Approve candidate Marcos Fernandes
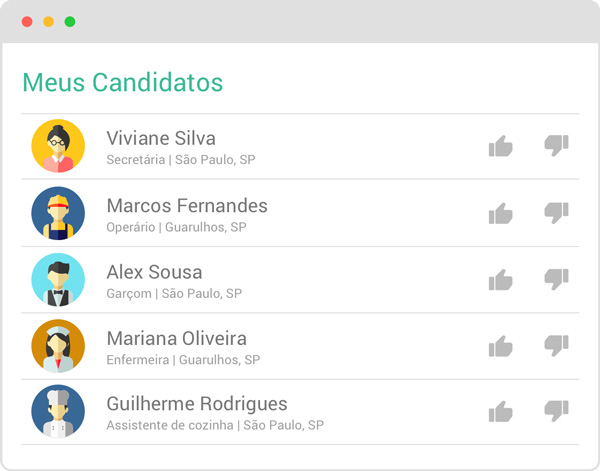Viewport: 600px width, 471px height. point(500,213)
